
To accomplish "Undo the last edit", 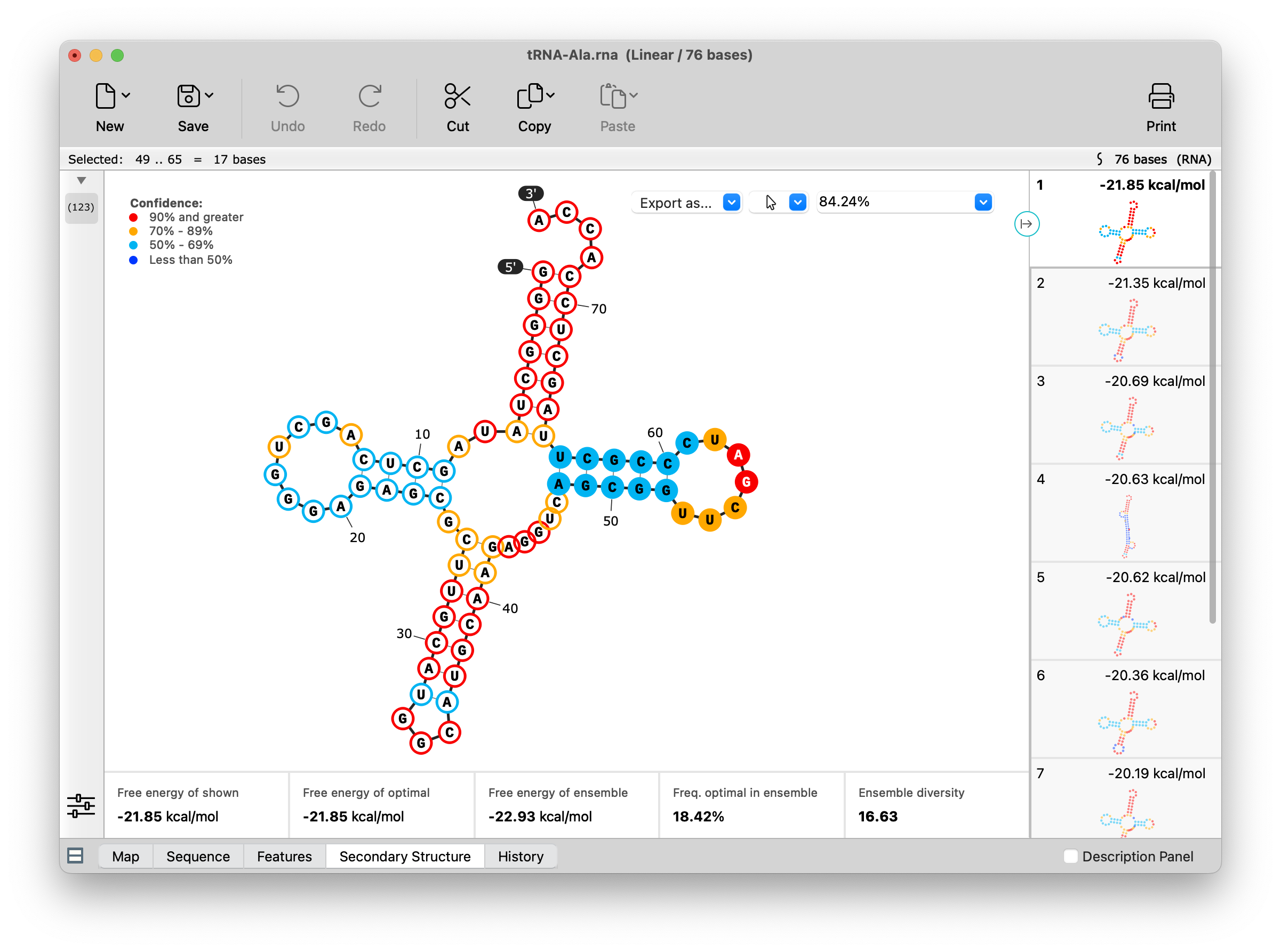I will [287, 107].
